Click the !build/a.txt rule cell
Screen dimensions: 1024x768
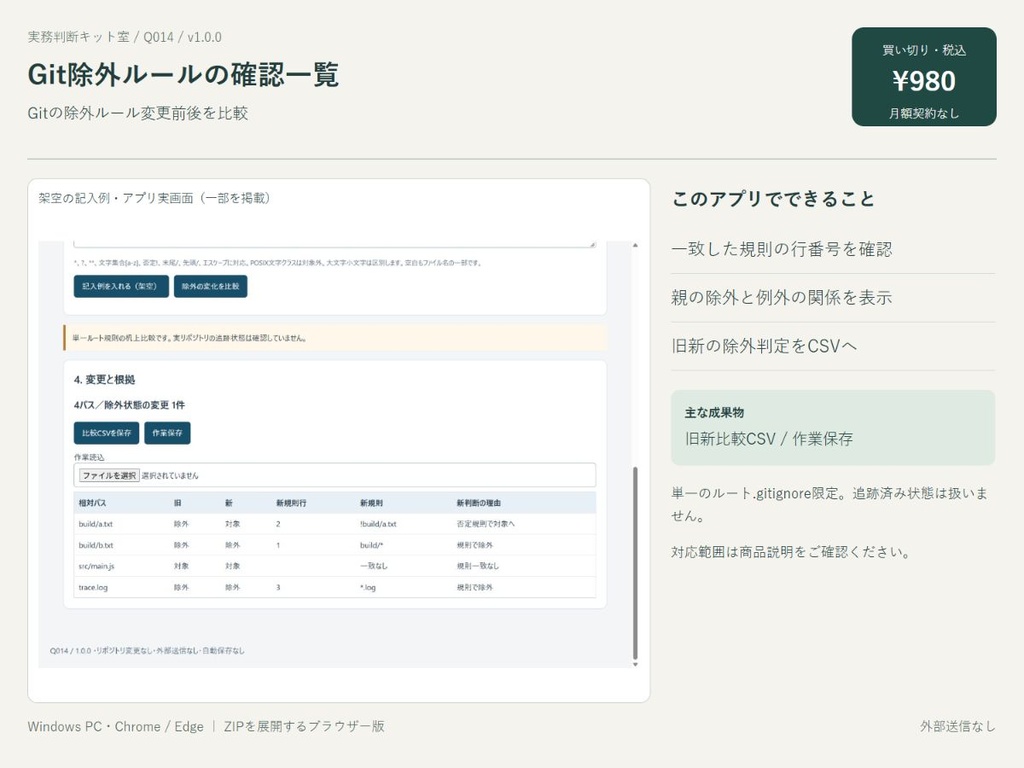tap(378, 524)
